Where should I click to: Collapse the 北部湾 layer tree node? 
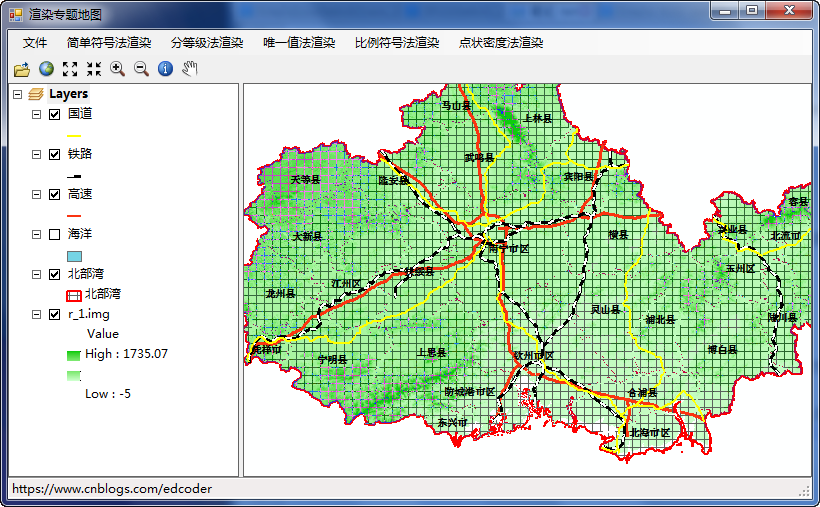pyautogui.click(x=37, y=274)
